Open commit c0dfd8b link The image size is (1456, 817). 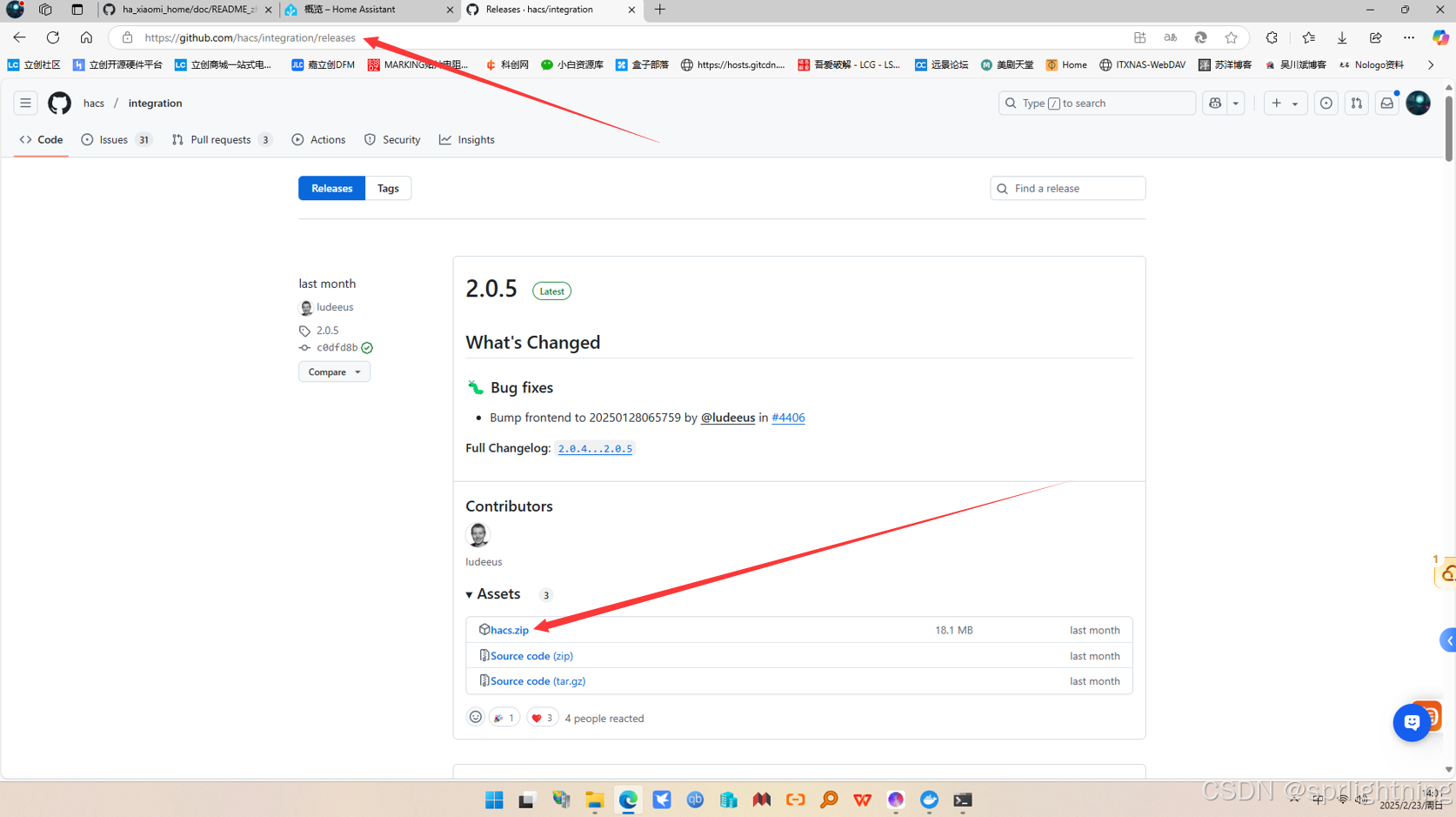[337, 347]
